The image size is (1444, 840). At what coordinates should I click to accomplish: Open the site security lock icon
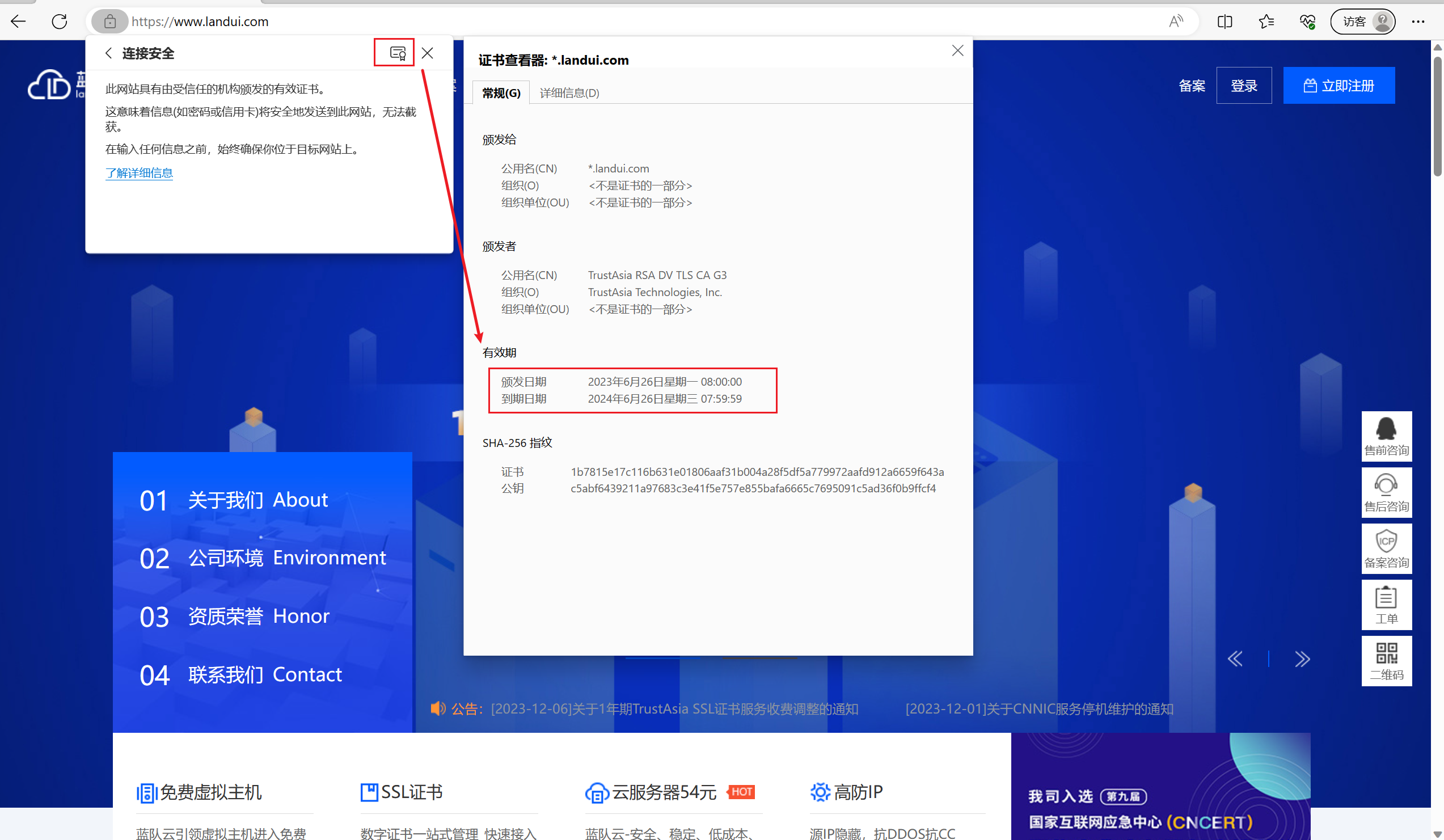click(x=110, y=22)
